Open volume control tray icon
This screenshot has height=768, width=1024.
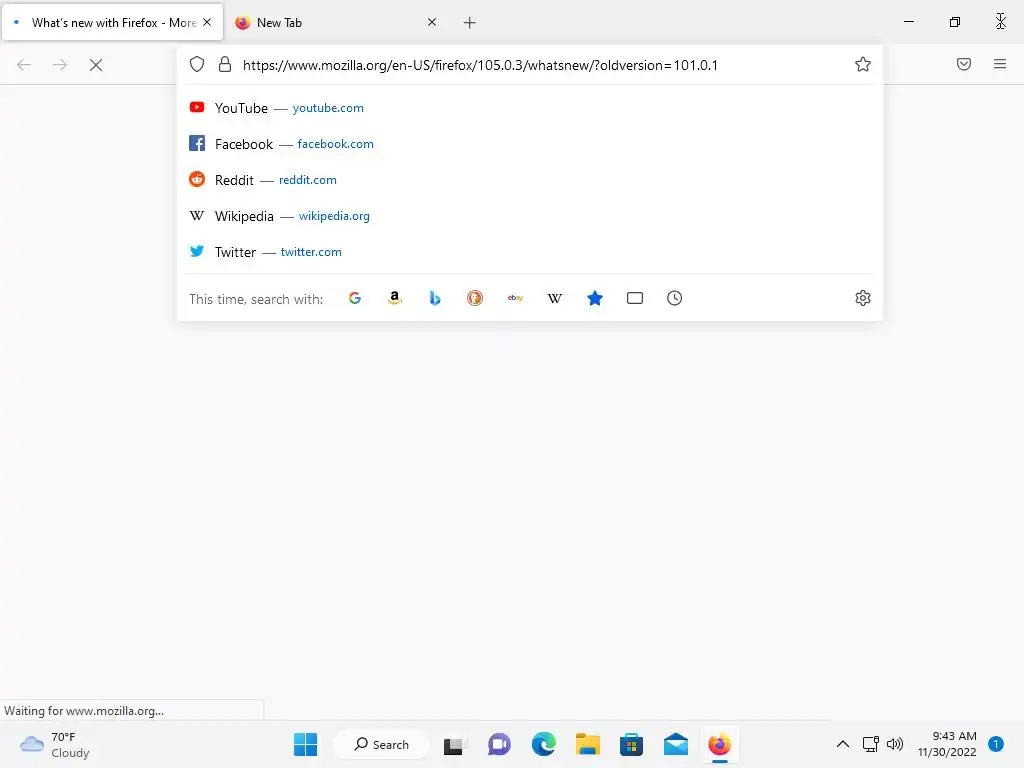coord(895,744)
